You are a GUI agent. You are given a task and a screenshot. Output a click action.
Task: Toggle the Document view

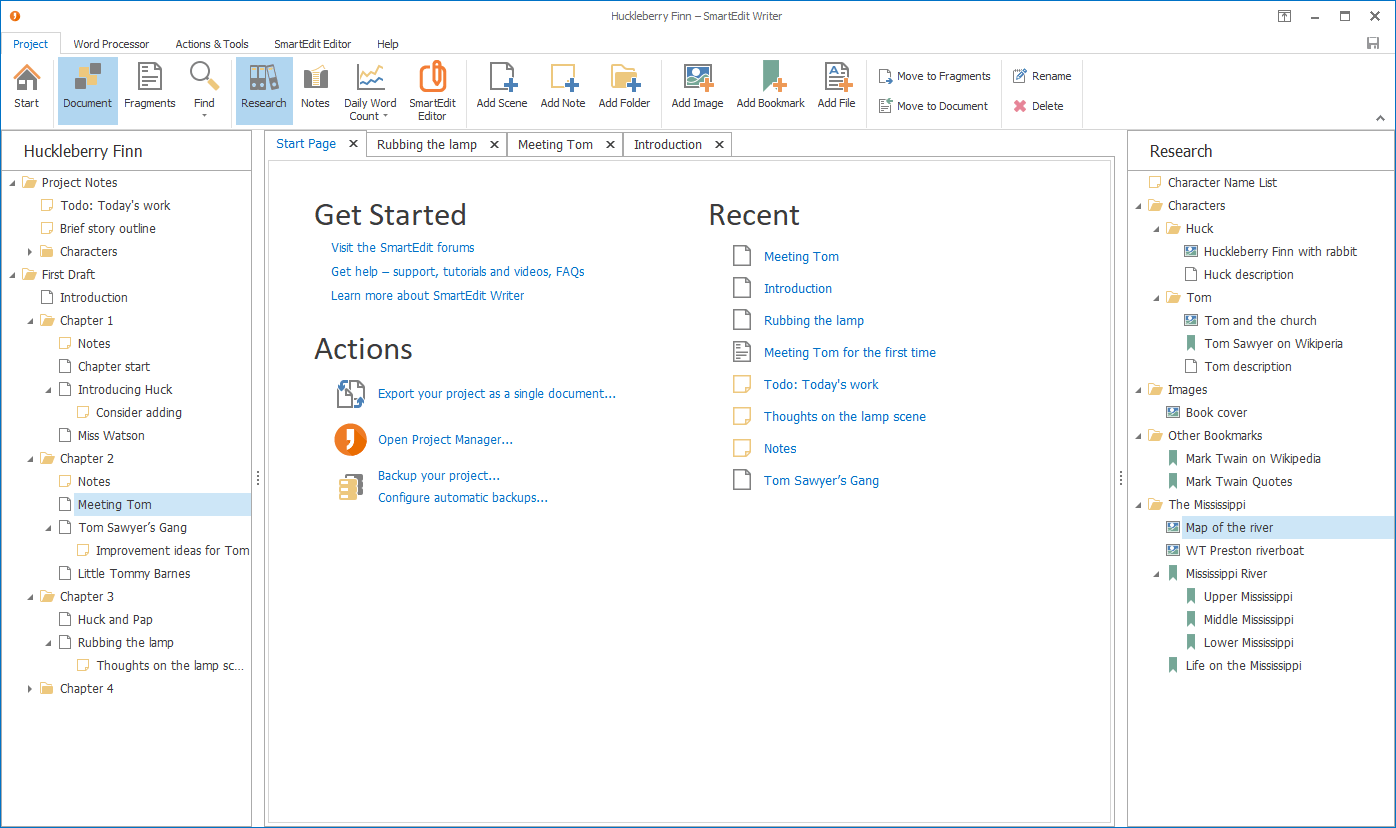[x=87, y=90]
